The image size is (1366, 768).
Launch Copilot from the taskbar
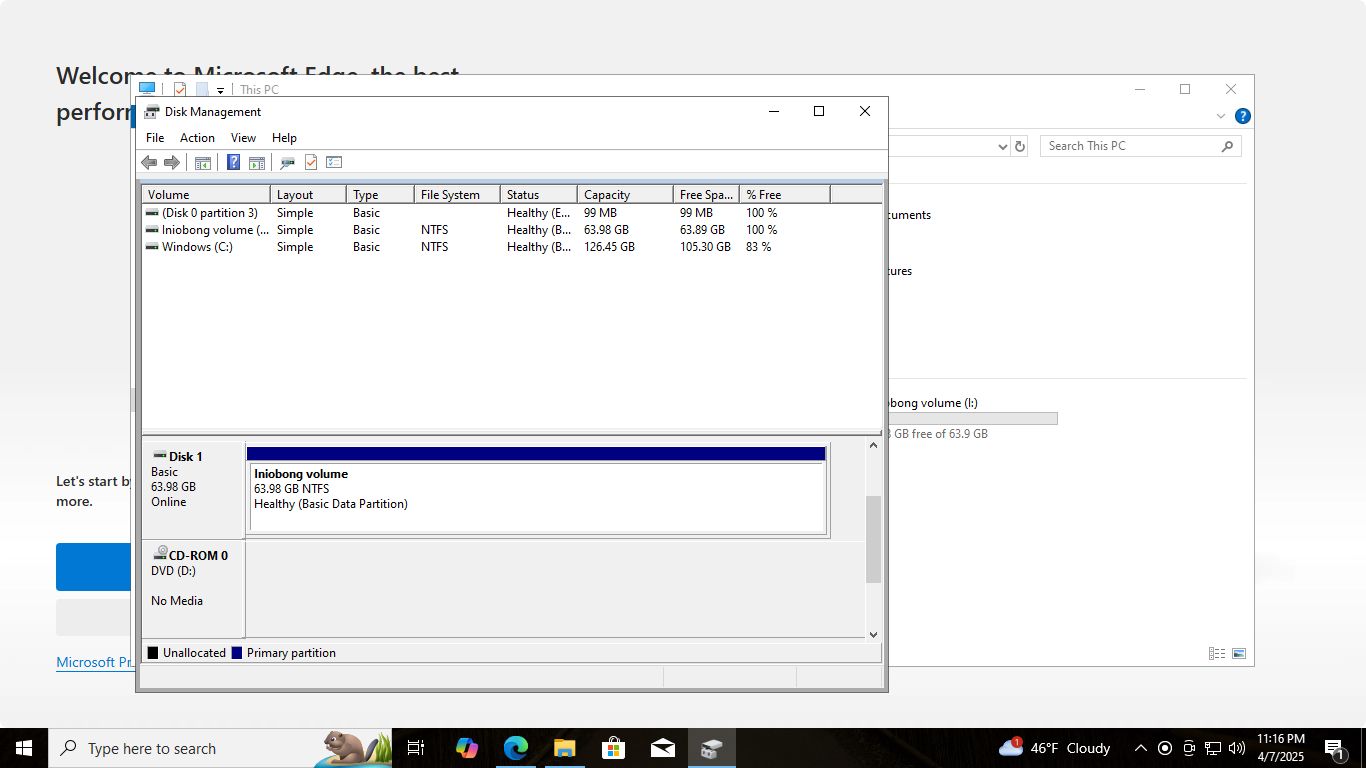tap(466, 748)
